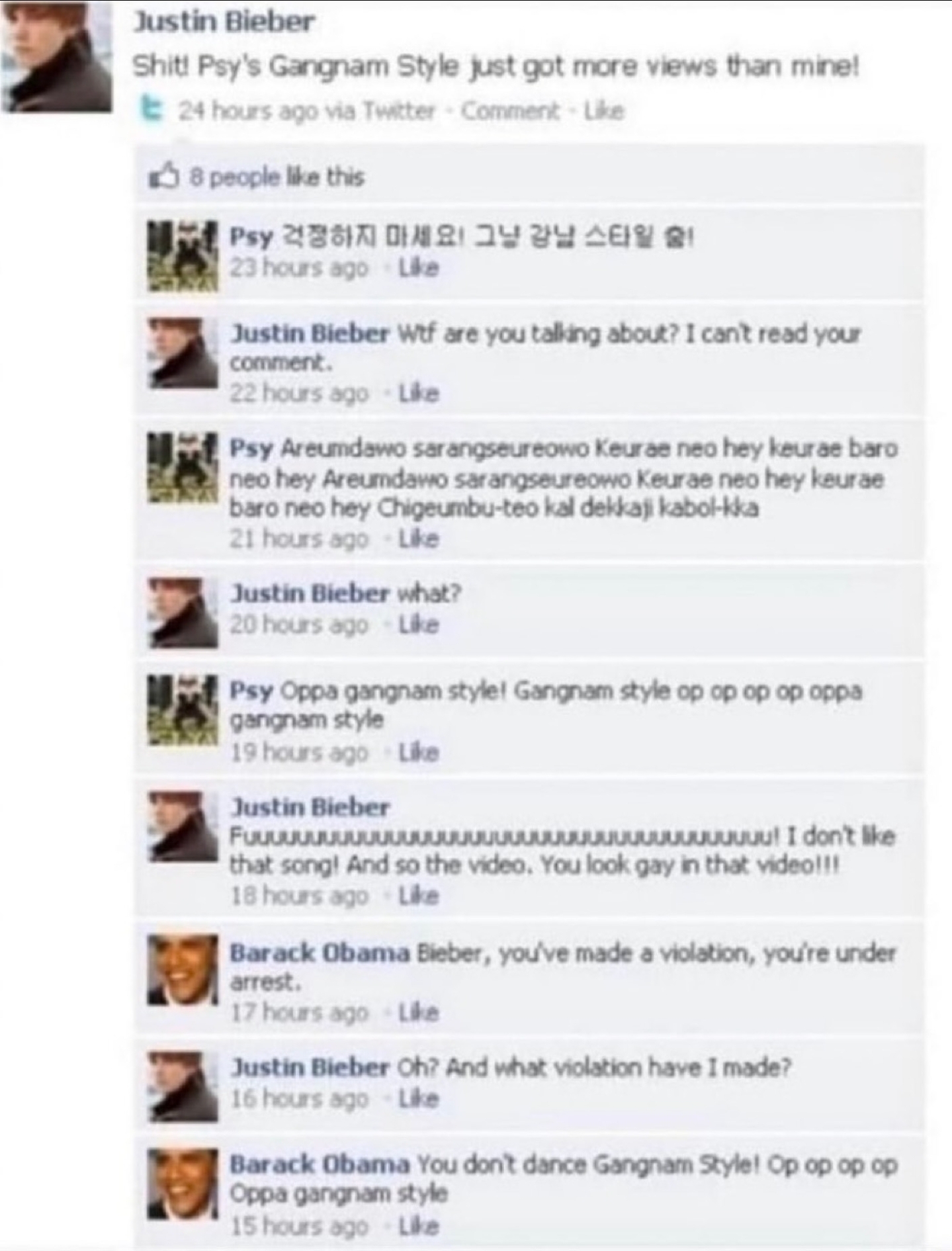This screenshot has width=952, height=1251.
Task: Like Justin Bieber's comment from 22 hours ago
Action: point(419,394)
